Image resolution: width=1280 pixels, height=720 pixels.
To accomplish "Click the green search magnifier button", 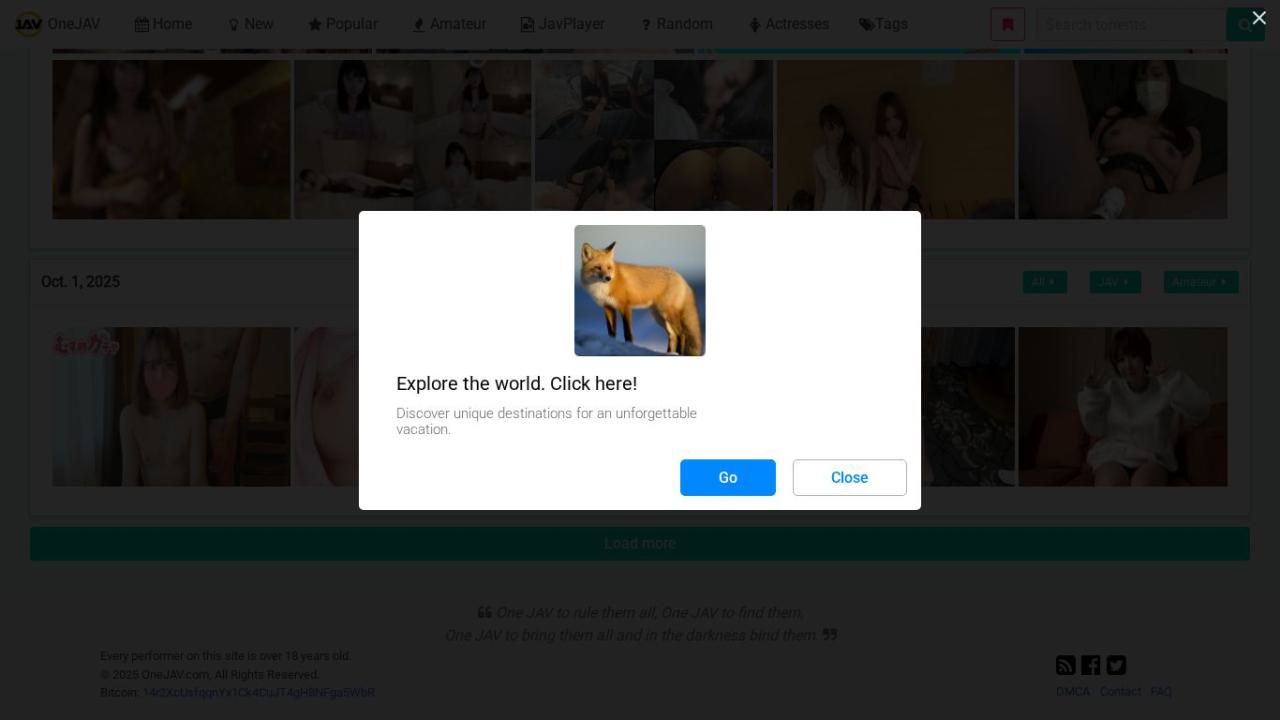I will coord(1244,24).
